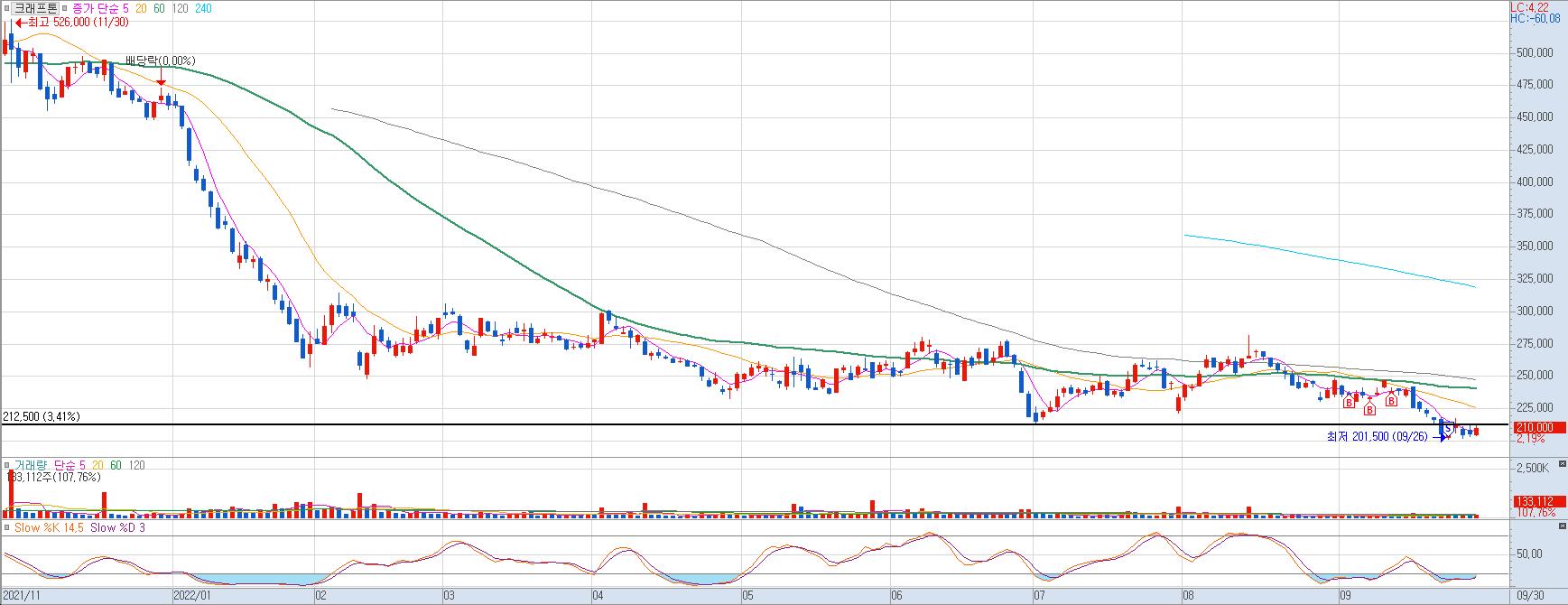This screenshot has height=605, width=1568.
Task: Select the Slow %K 14,5 label
Action: [x=50, y=527]
